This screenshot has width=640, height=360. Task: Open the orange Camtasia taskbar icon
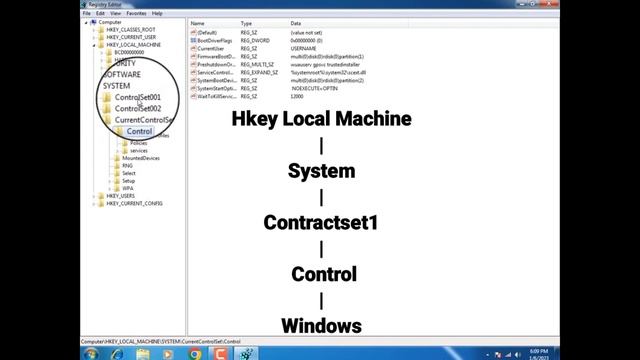(220, 353)
